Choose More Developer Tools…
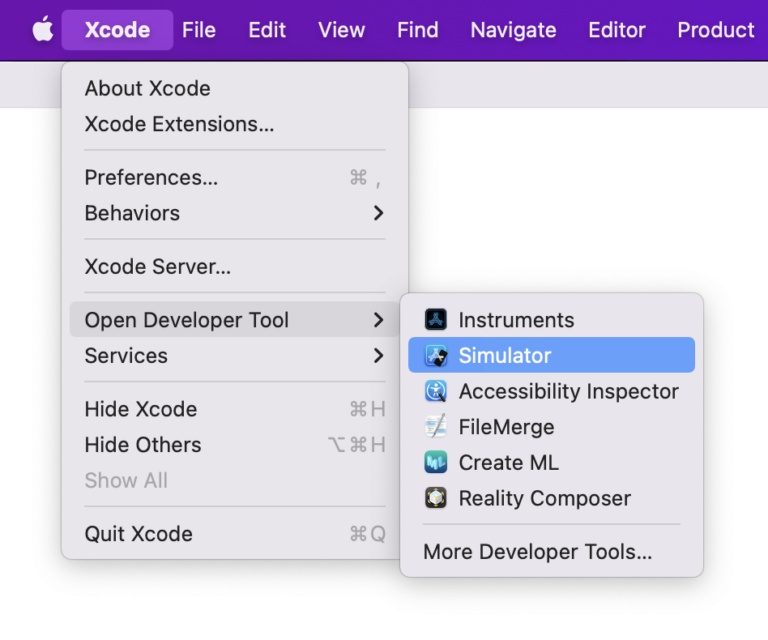Screen dimensions: 768x640 tap(537, 552)
